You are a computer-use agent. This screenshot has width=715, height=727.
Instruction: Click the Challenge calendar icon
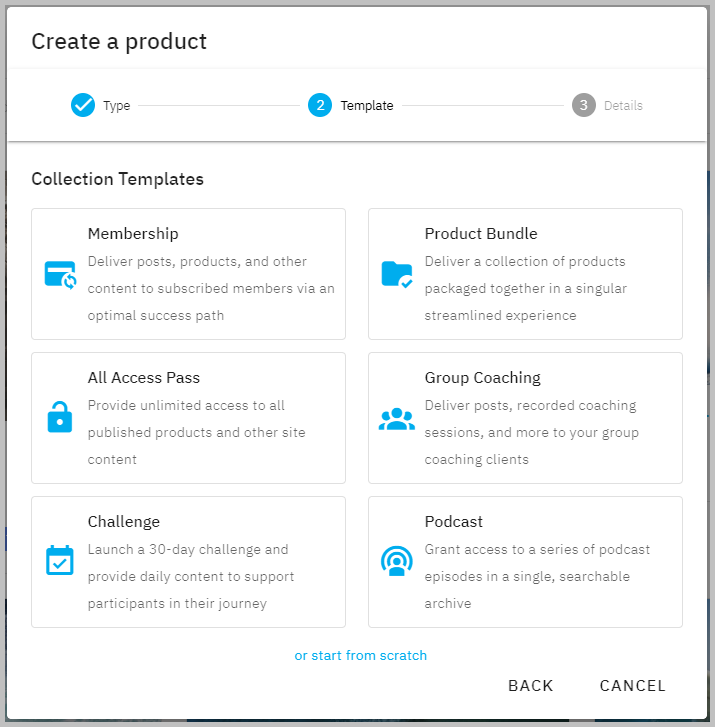(60, 560)
